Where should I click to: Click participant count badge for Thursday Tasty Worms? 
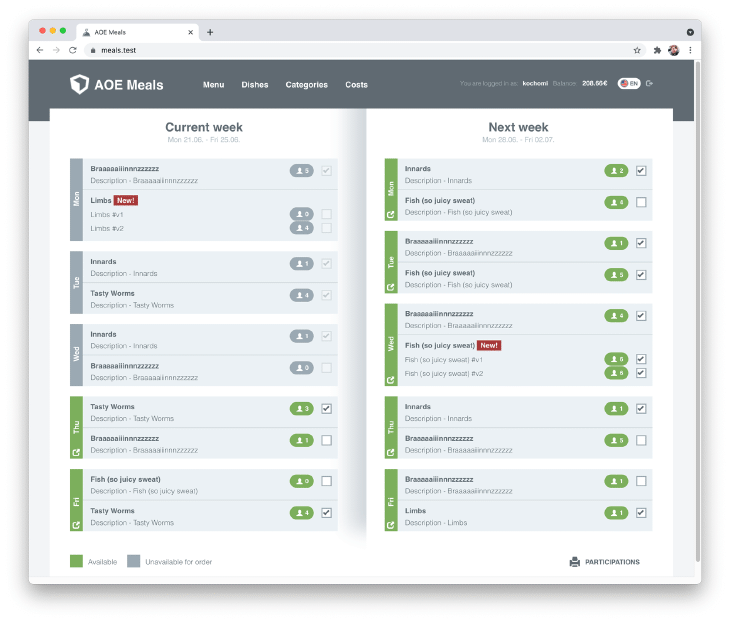301,409
